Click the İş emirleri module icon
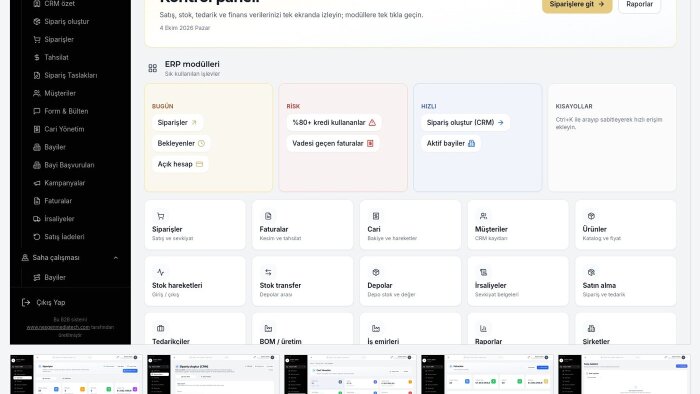Screen dimensions: 700x394 point(376,328)
